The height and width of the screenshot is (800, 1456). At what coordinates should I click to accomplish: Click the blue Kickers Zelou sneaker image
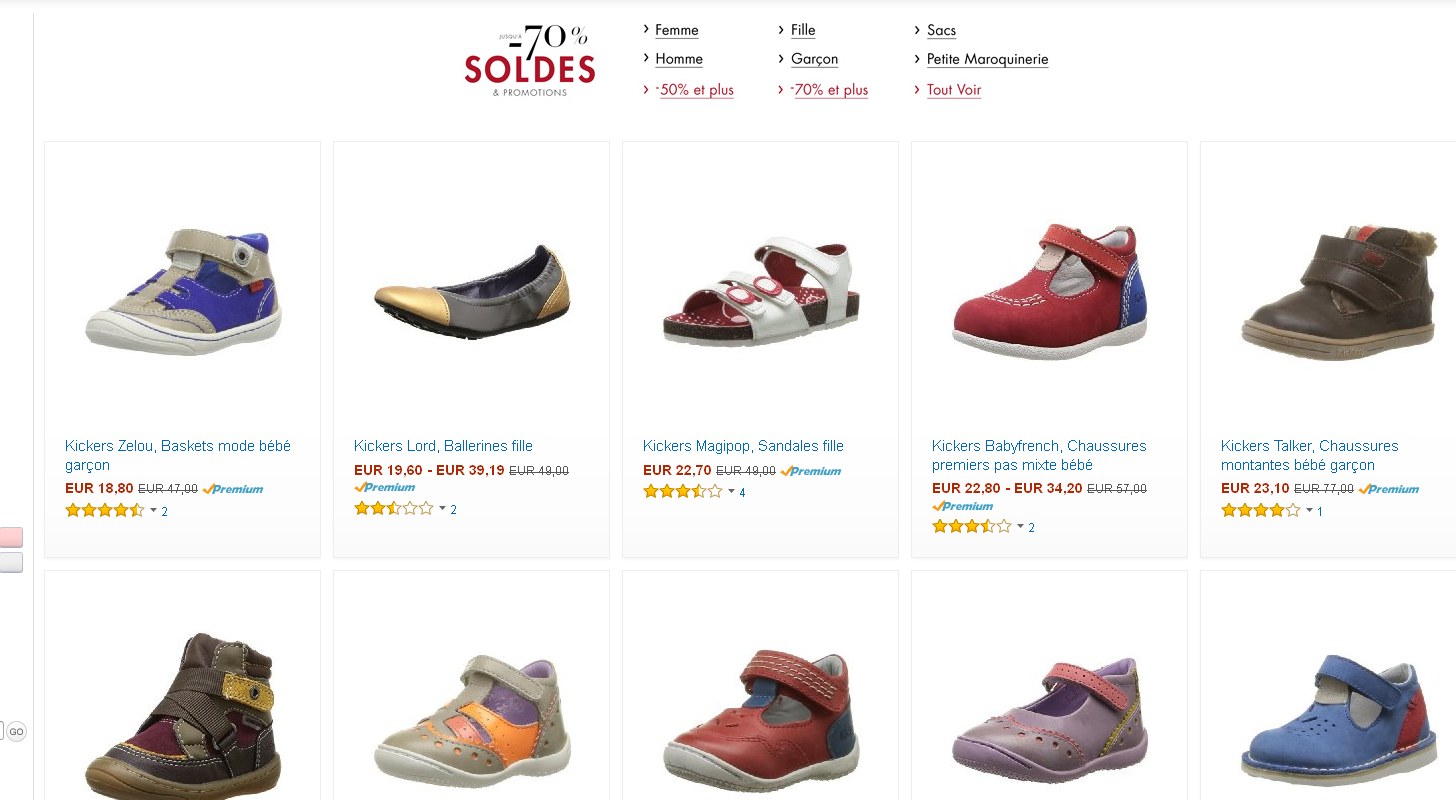click(x=182, y=290)
